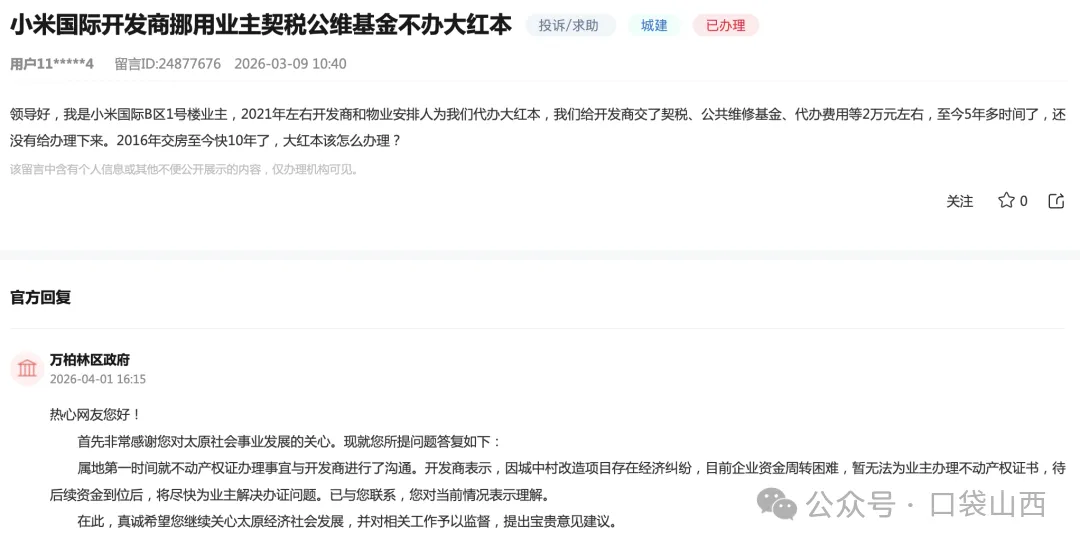Select the 城建 category tag
Viewport: 1080px width, 547px height.
point(654,25)
